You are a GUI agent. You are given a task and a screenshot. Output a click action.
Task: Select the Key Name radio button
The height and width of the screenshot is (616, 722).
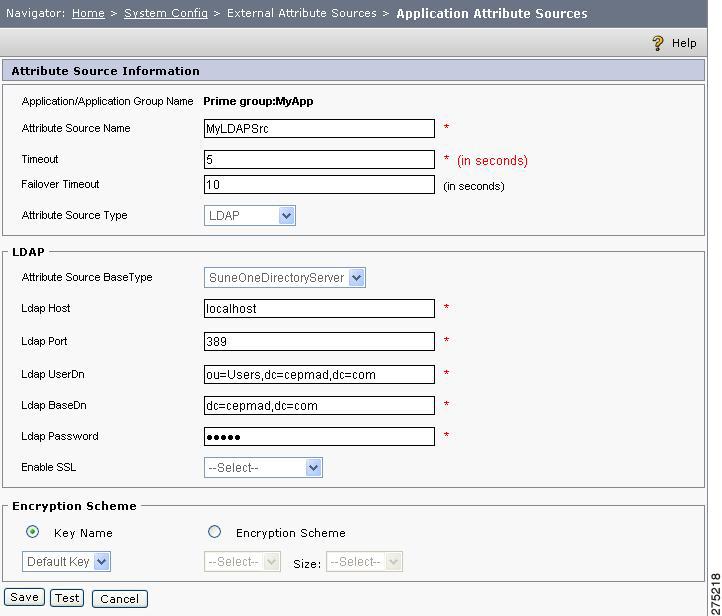(32, 532)
